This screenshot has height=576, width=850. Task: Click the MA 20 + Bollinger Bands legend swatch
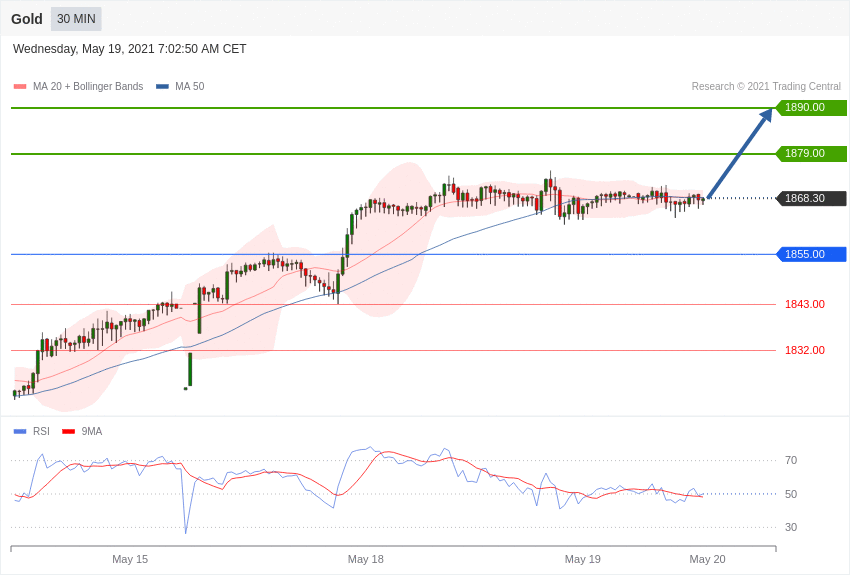coord(20,86)
